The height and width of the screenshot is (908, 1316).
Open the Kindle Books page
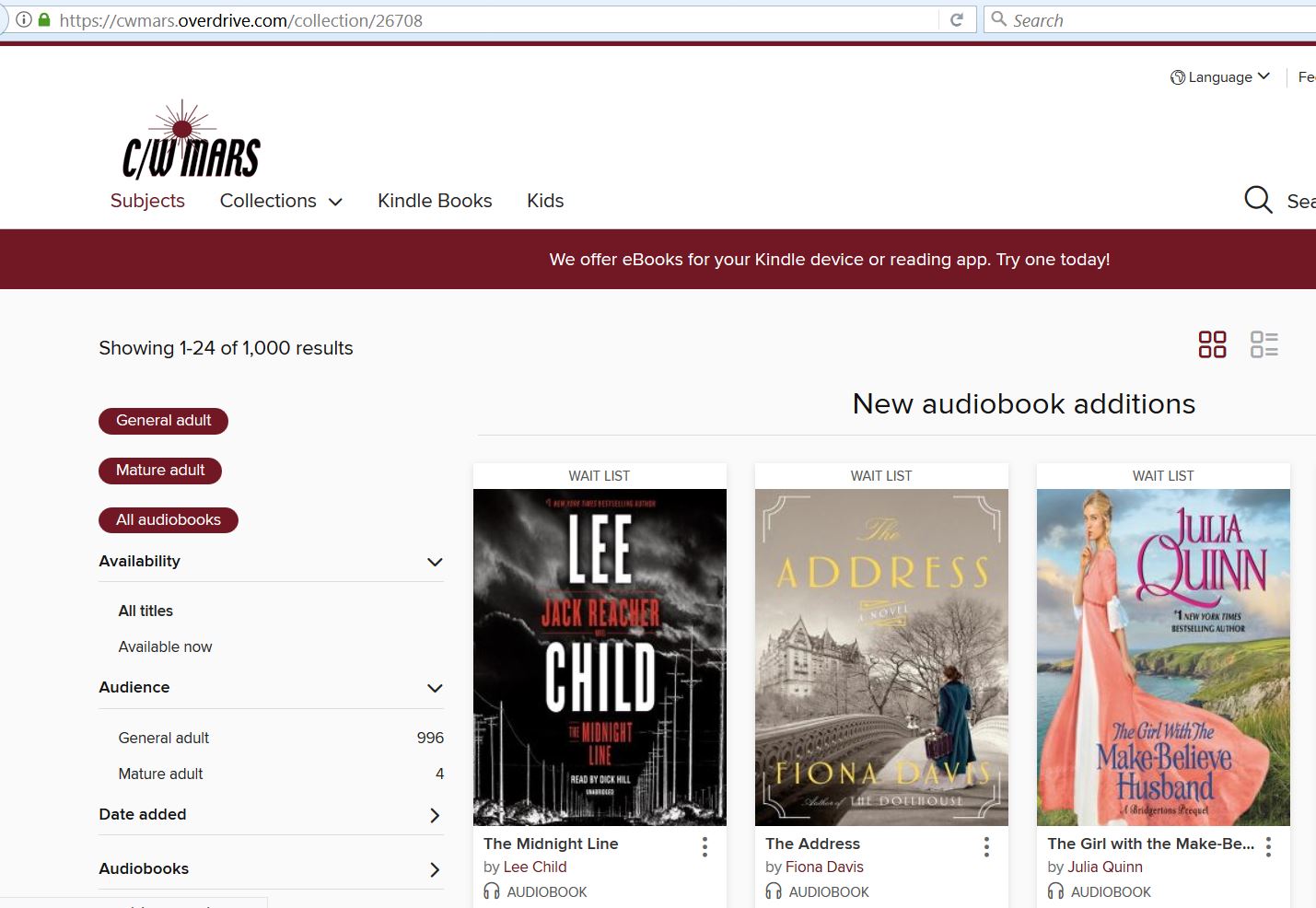[435, 201]
